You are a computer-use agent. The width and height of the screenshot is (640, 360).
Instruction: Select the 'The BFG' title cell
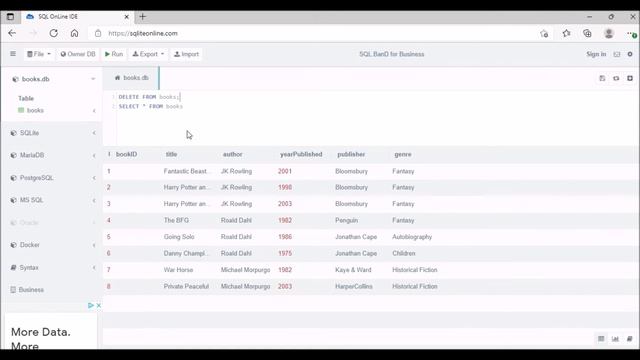(176, 220)
